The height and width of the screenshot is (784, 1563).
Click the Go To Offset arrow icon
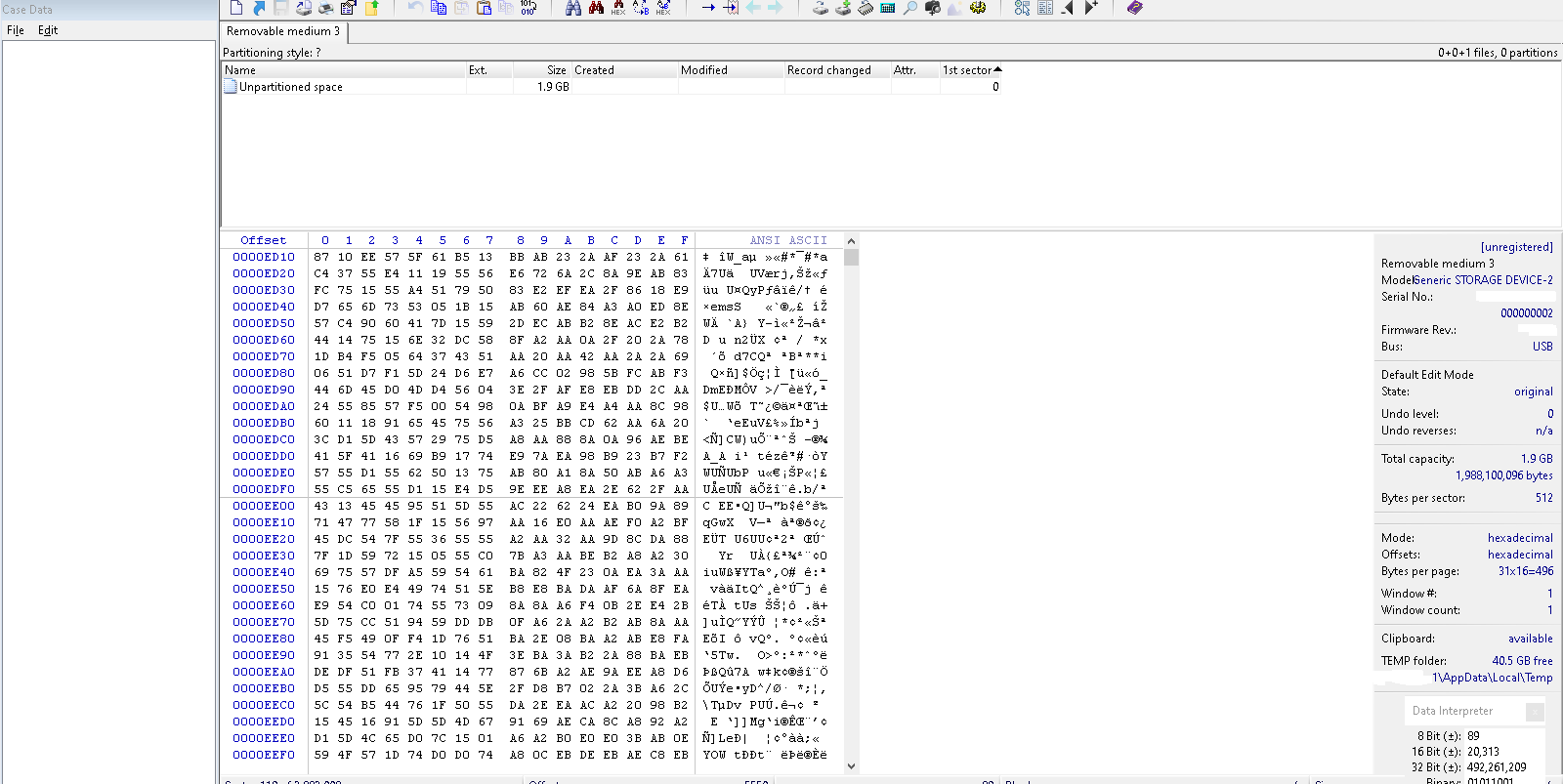pos(708,8)
